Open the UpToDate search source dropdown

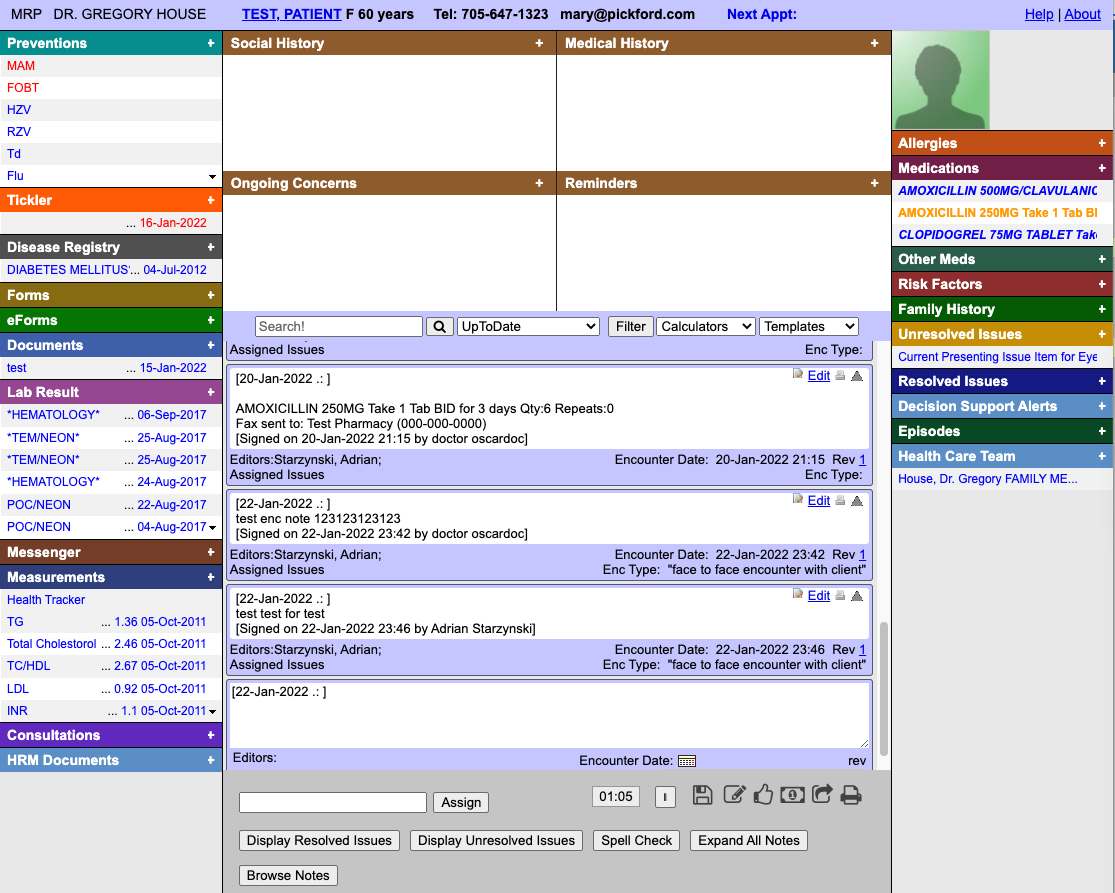pos(528,327)
